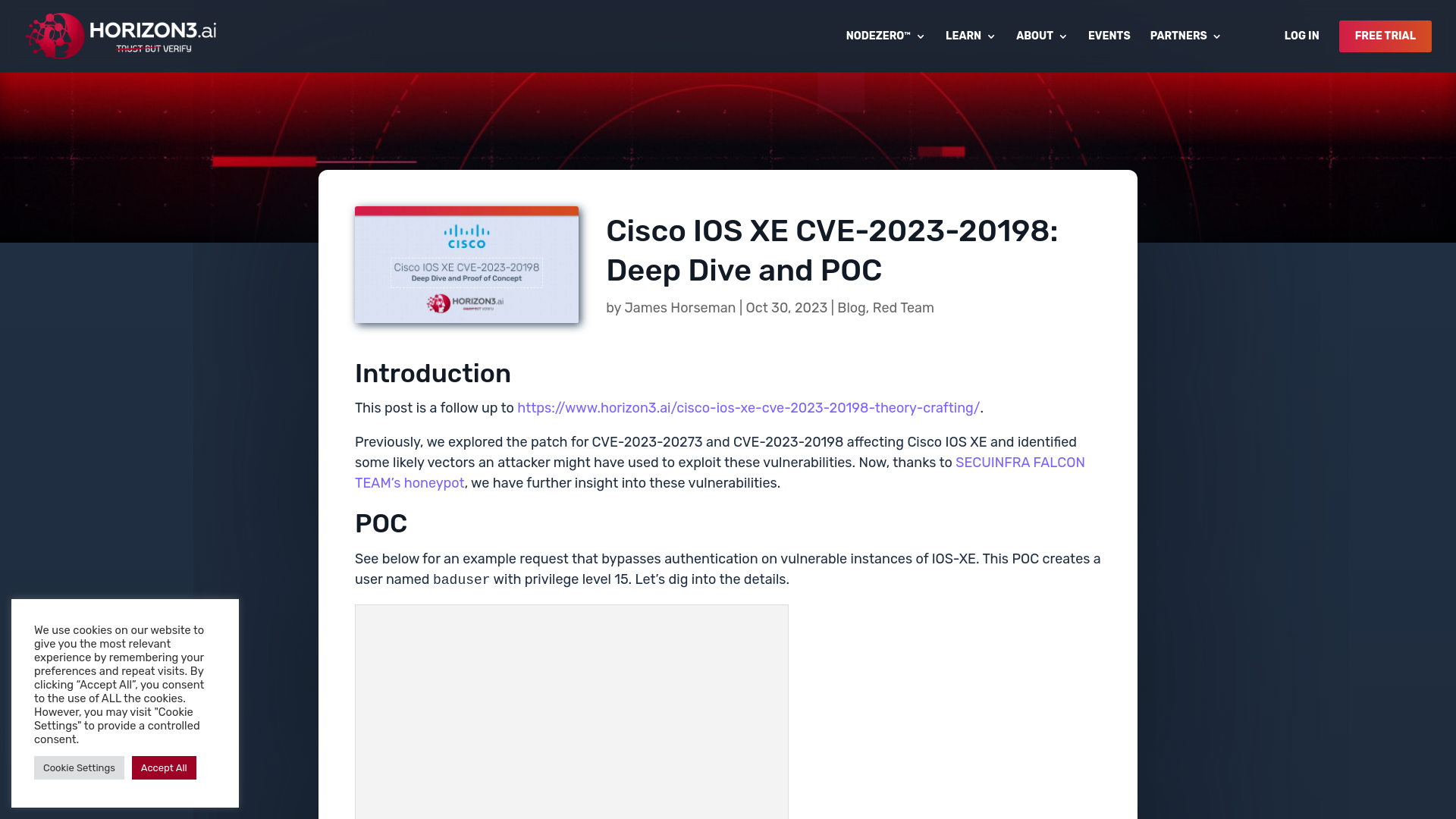Viewport: 1456px width, 819px height.
Task: Click the Blog category tag
Action: tap(851, 307)
